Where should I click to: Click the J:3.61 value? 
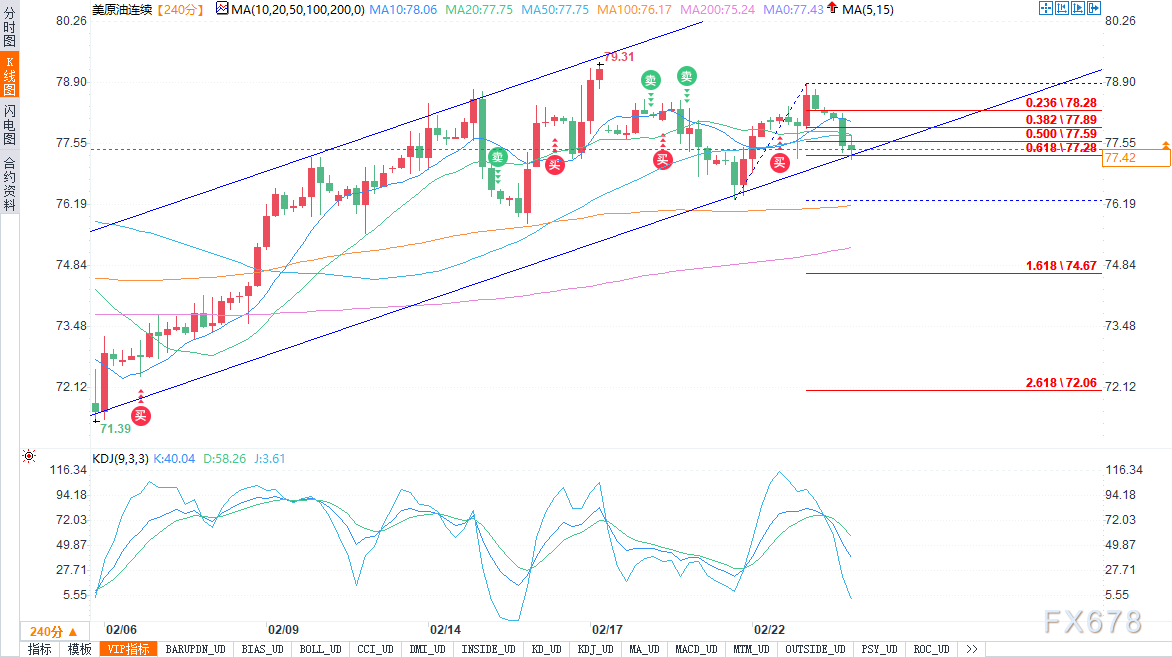(x=269, y=458)
